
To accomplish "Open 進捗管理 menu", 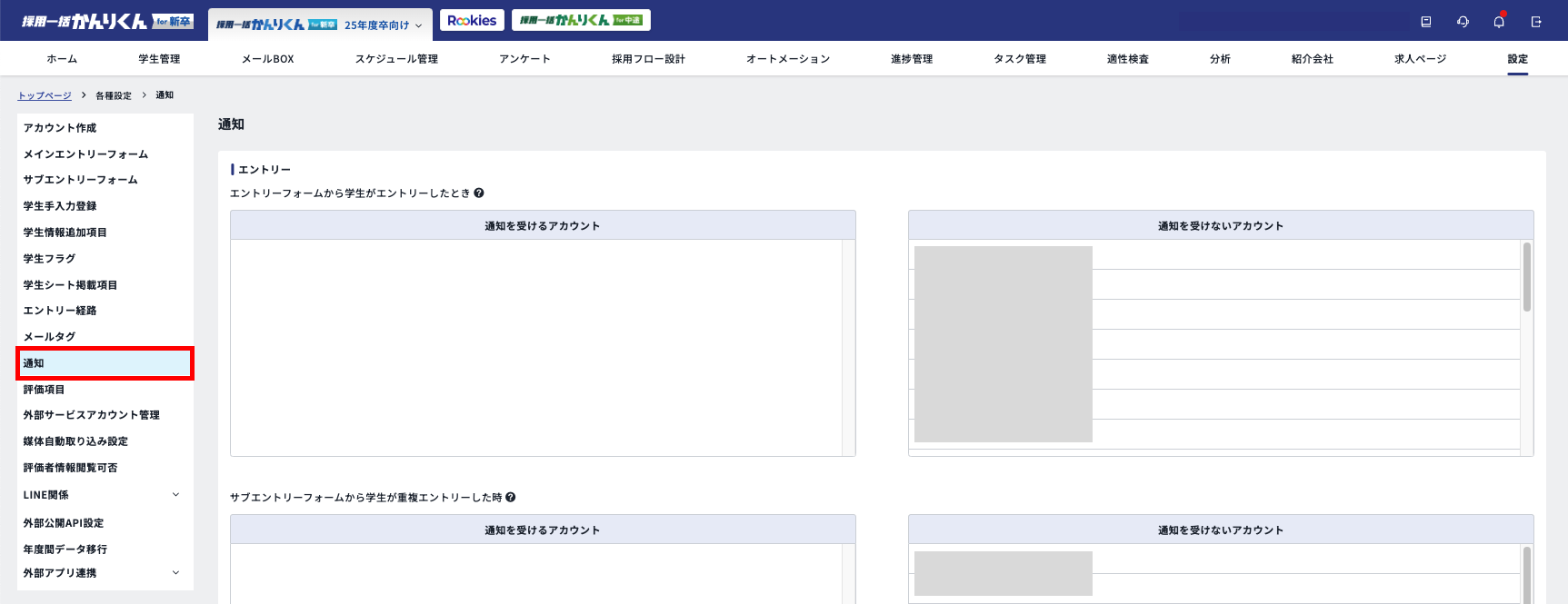I will coord(912,59).
